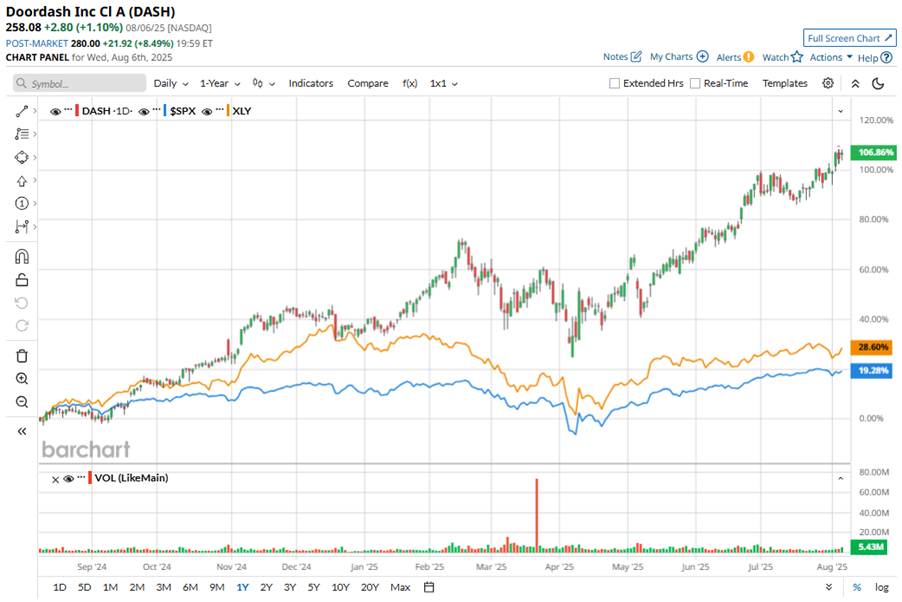This screenshot has width=902, height=602.
Task: Open My Charts link
Action: pos(679,56)
